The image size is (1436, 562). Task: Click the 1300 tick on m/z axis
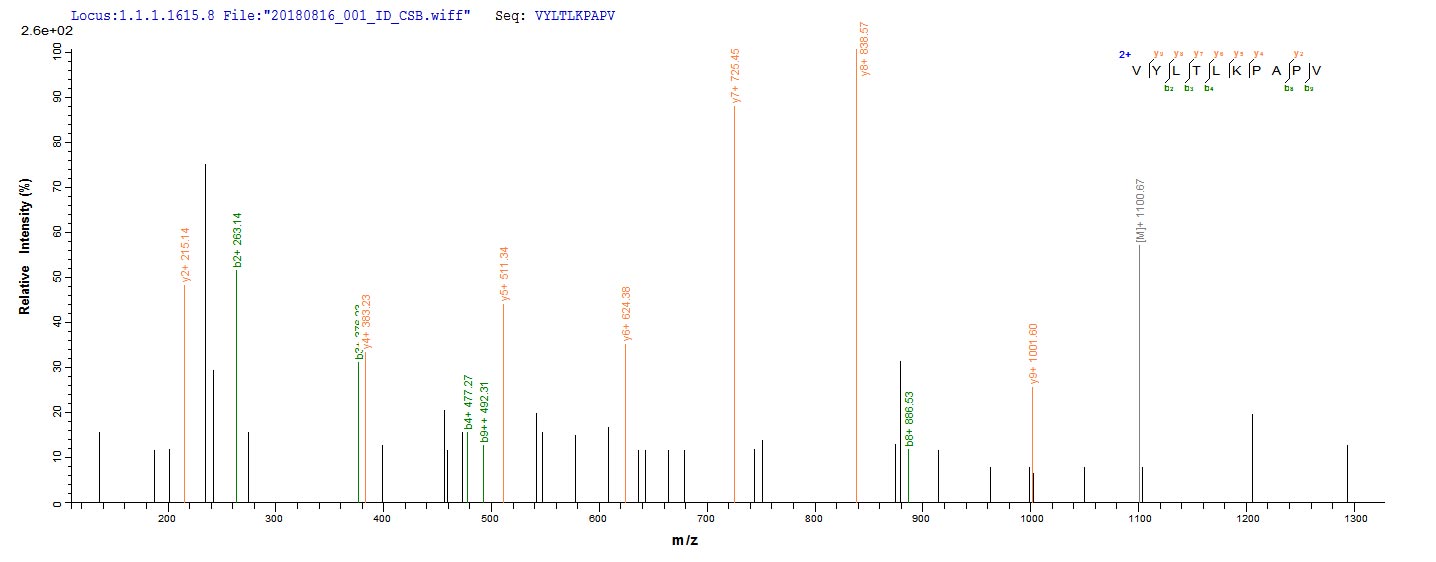click(x=1354, y=519)
